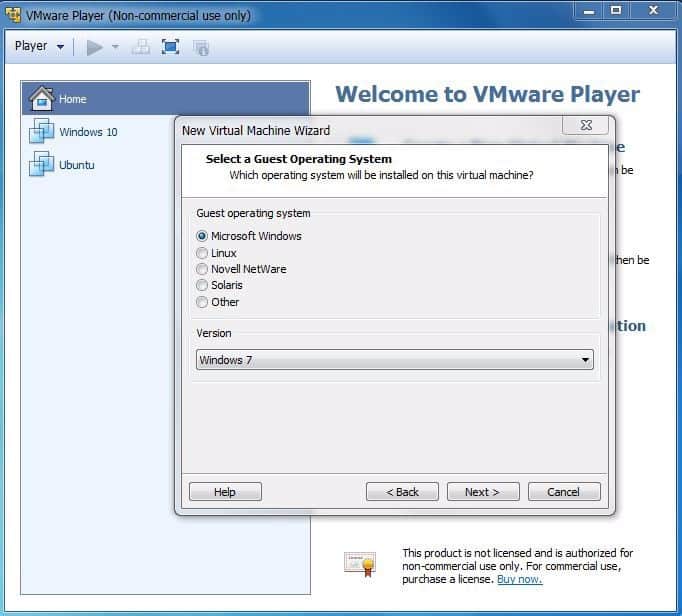Open the Version dropdown showing Windows 7
Screen dimensions: 682x616
tap(394, 360)
